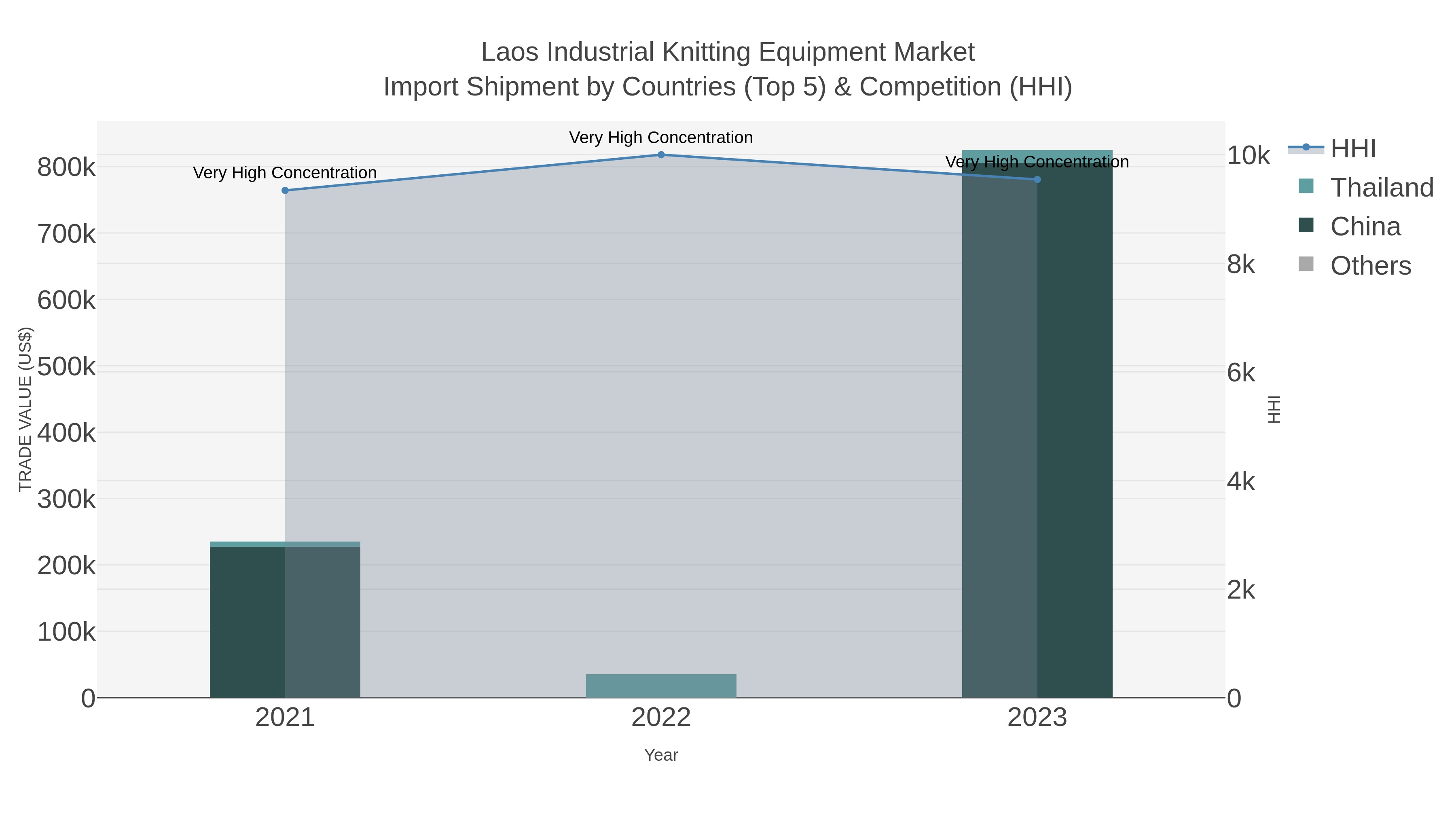Toggle the China legend entry
This screenshot has height=819, width=1456.
(x=1350, y=226)
